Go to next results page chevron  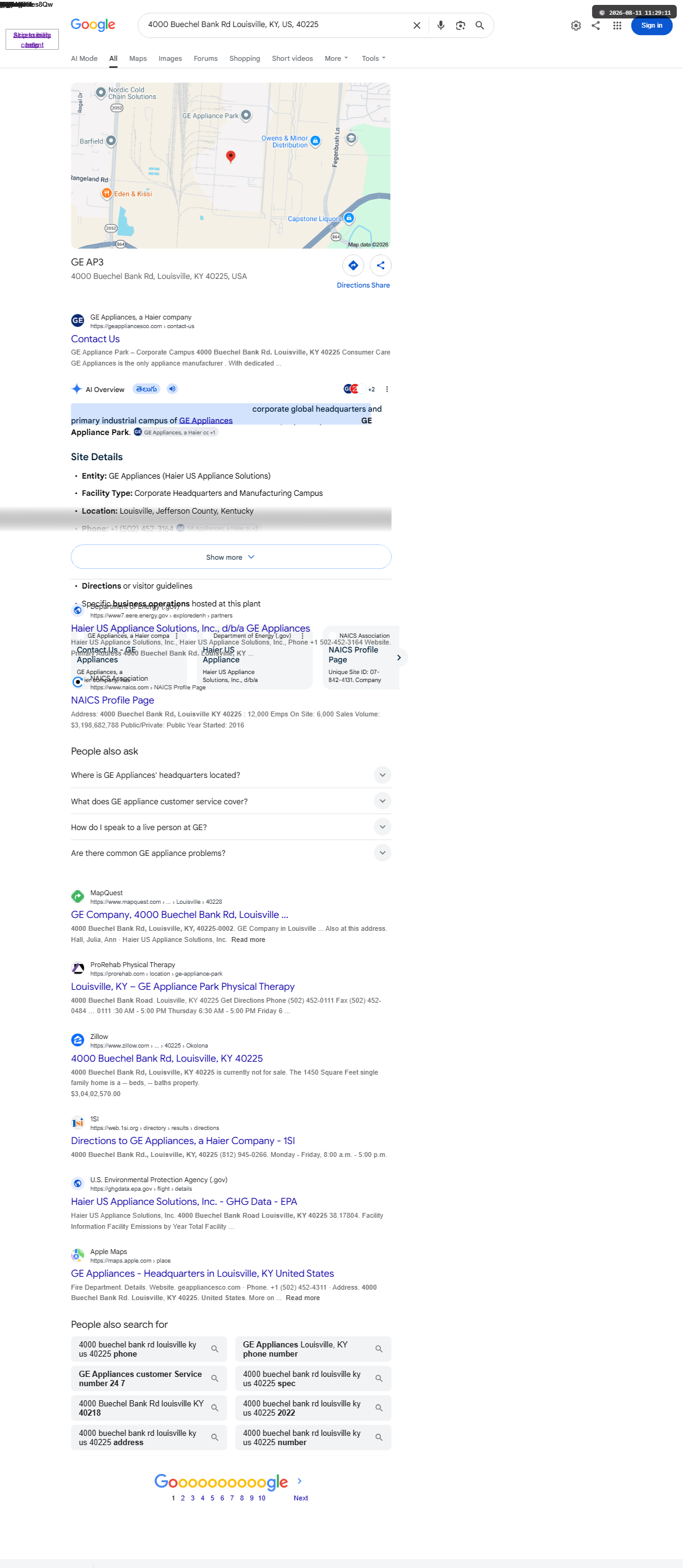pyautogui.click(x=299, y=1481)
